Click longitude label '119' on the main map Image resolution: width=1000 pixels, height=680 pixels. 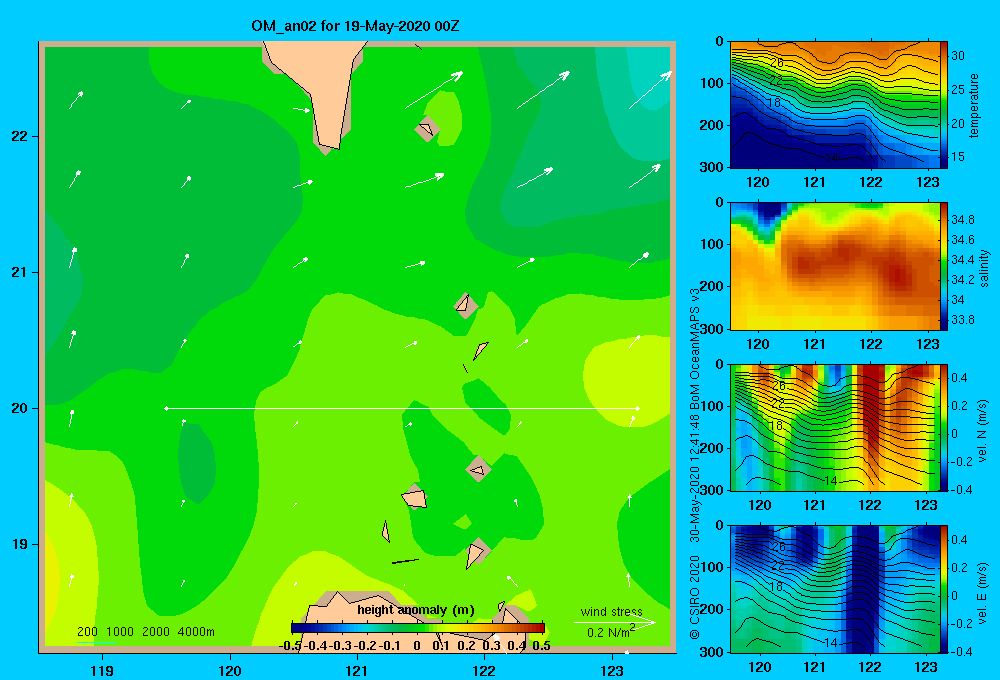click(x=102, y=670)
